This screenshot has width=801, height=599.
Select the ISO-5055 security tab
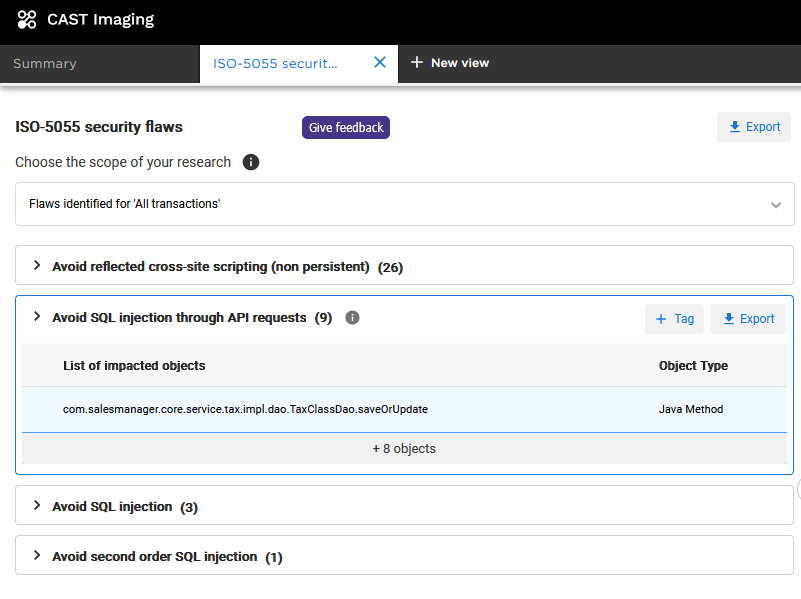pos(275,63)
